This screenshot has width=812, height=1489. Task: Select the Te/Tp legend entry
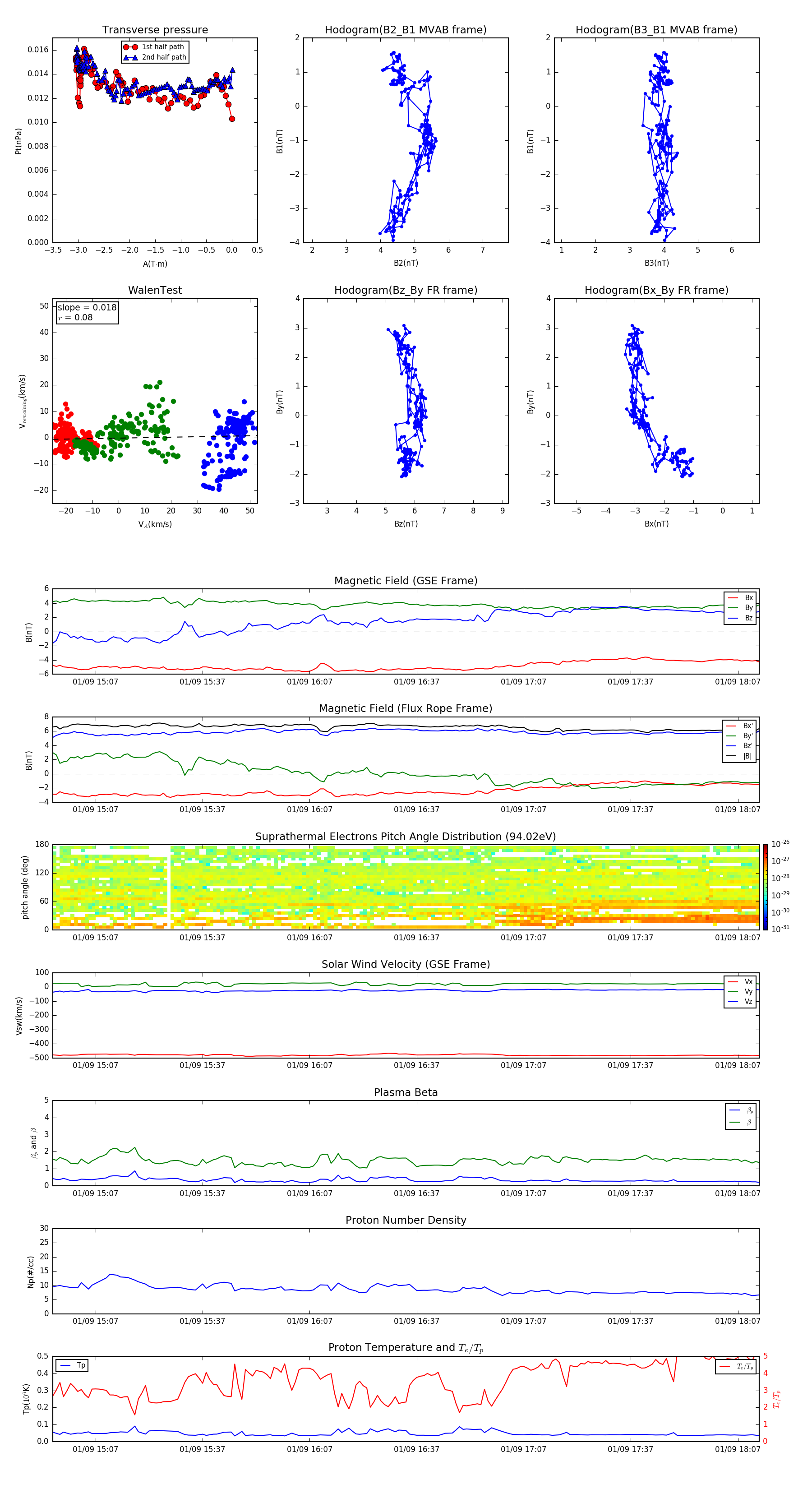tap(737, 1366)
